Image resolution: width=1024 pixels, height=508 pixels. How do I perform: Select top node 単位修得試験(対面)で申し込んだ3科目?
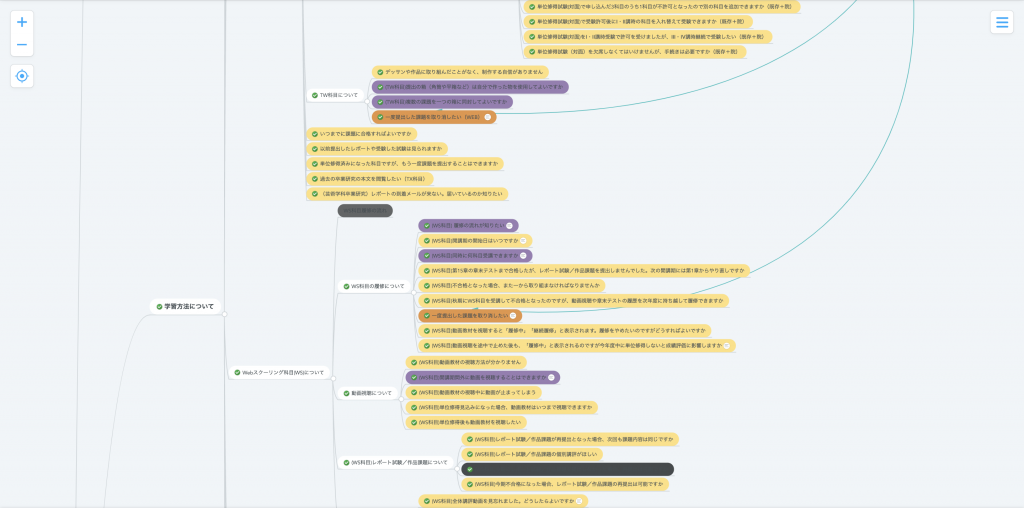click(662, 7)
